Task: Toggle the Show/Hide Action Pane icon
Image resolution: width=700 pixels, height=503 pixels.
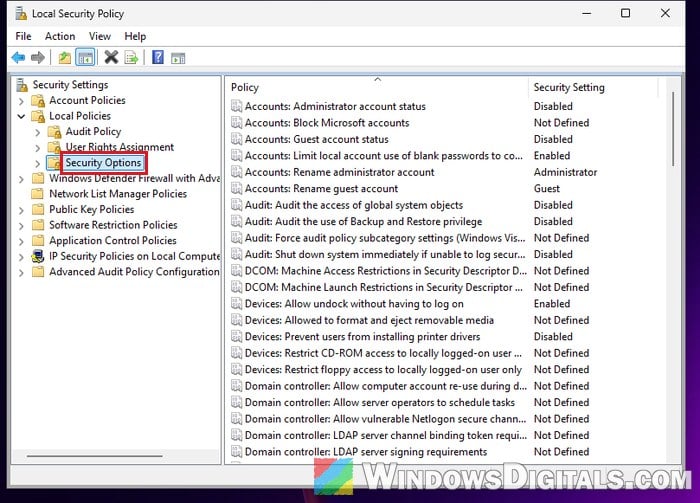Action: pyautogui.click(x=178, y=58)
